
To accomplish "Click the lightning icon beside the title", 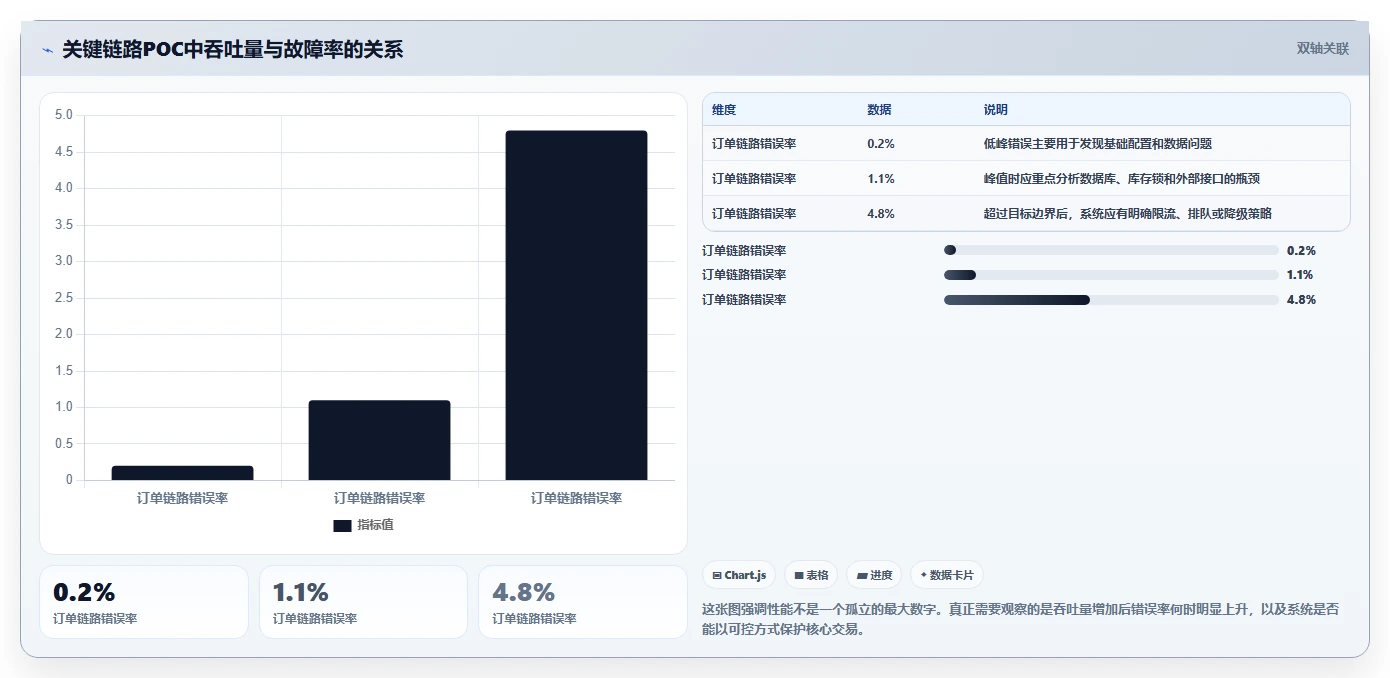I will tap(47, 50).
